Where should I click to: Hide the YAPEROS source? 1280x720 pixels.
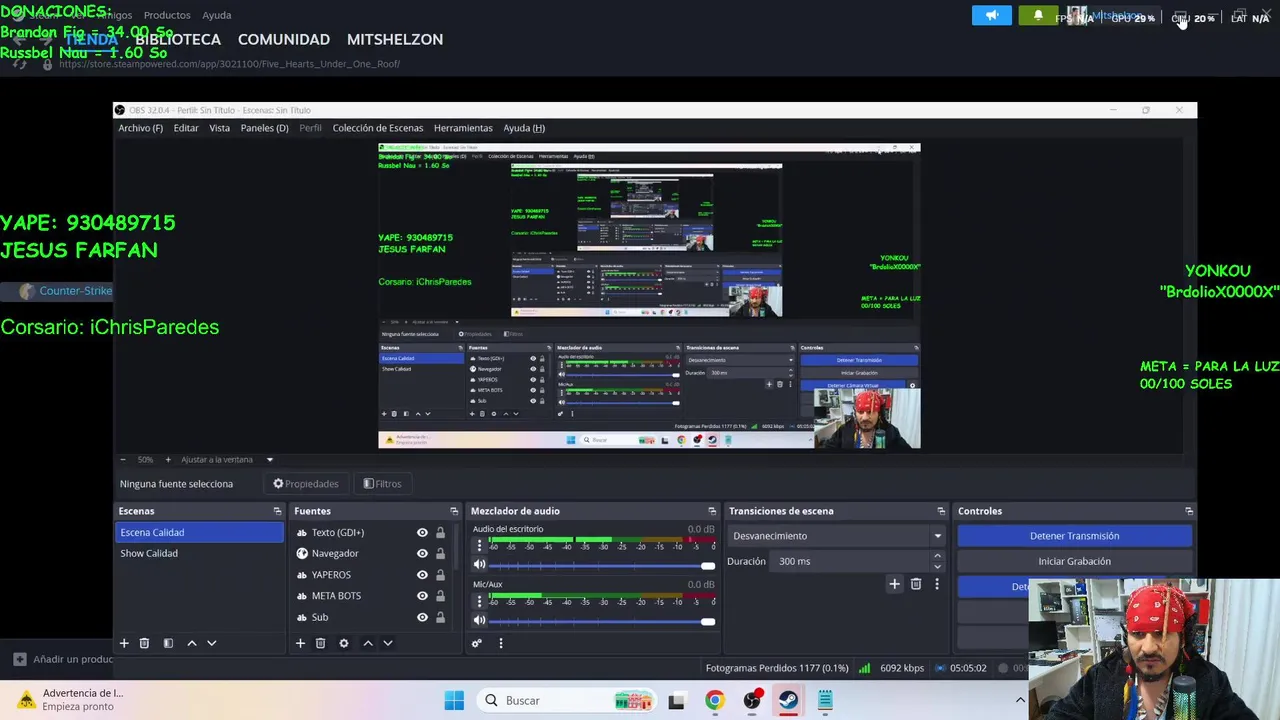(x=422, y=575)
